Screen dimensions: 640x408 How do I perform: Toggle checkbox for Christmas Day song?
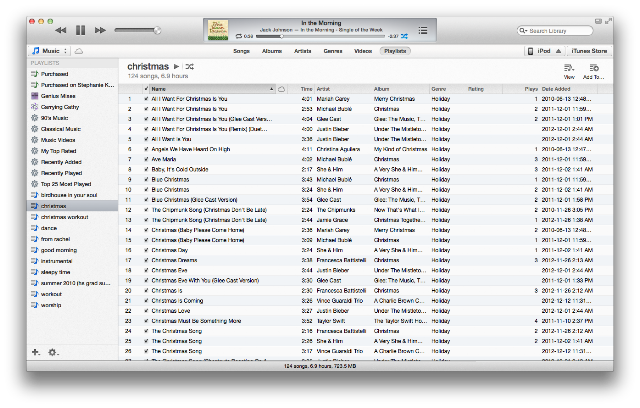coord(146,250)
